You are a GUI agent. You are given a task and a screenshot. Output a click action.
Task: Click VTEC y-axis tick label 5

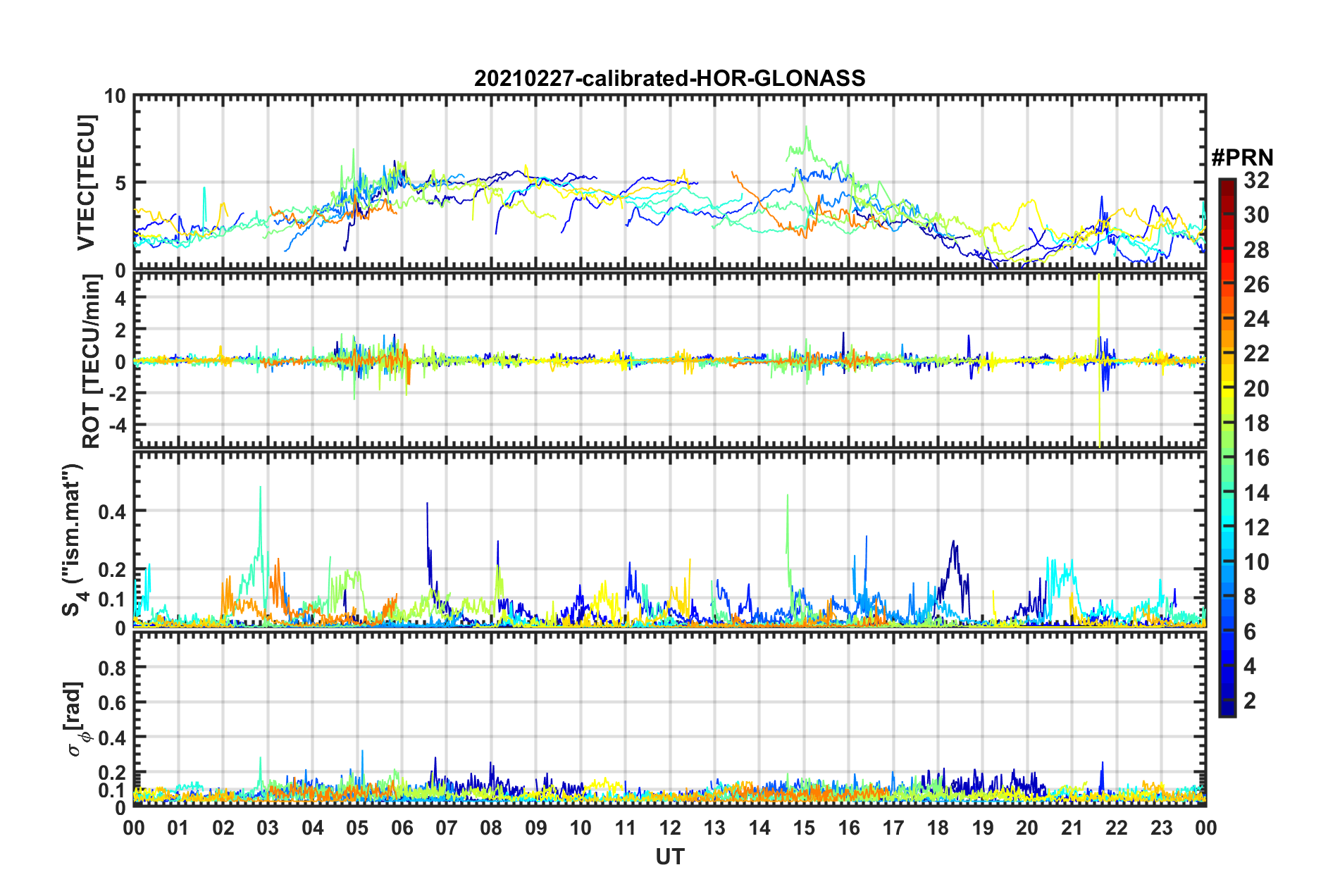point(120,183)
